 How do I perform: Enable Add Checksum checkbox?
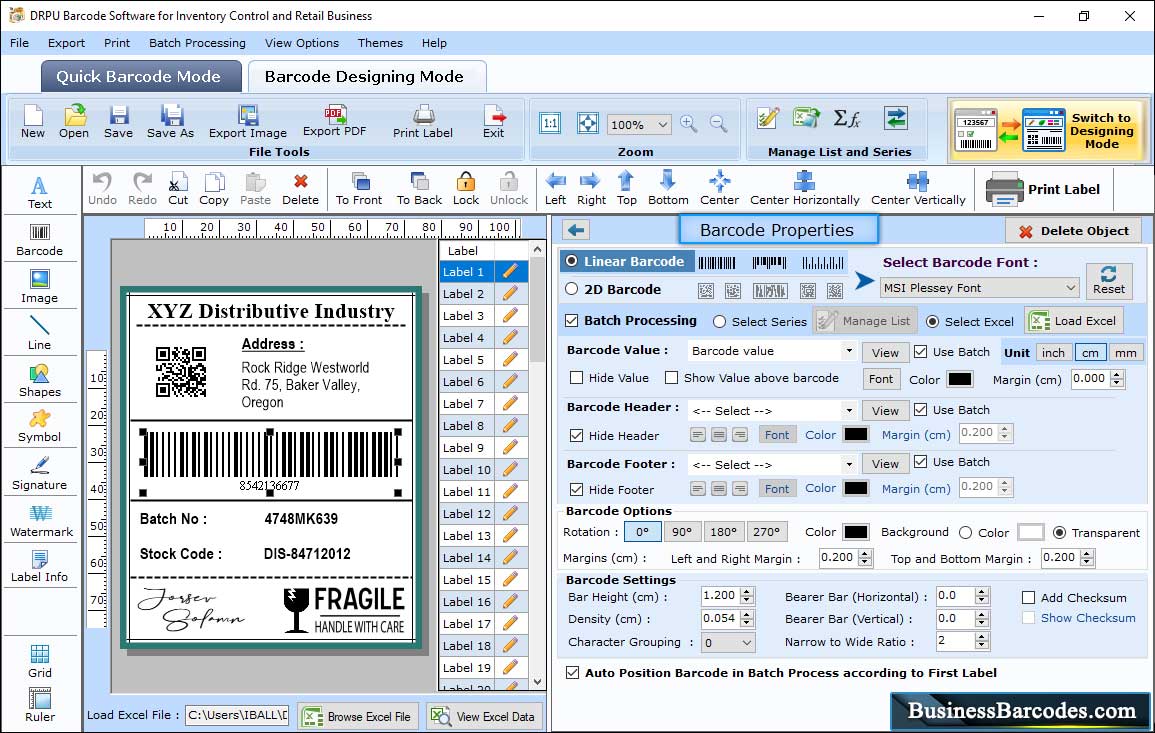click(1028, 597)
